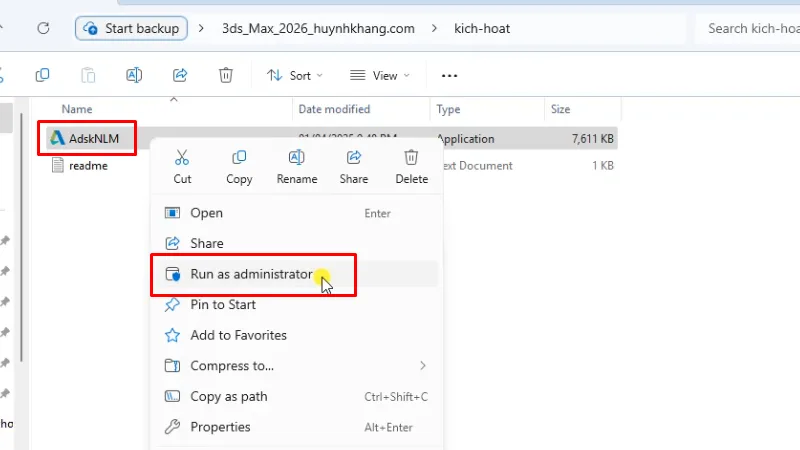Expand breadcrumb chevron before kich-hoat

(434, 28)
